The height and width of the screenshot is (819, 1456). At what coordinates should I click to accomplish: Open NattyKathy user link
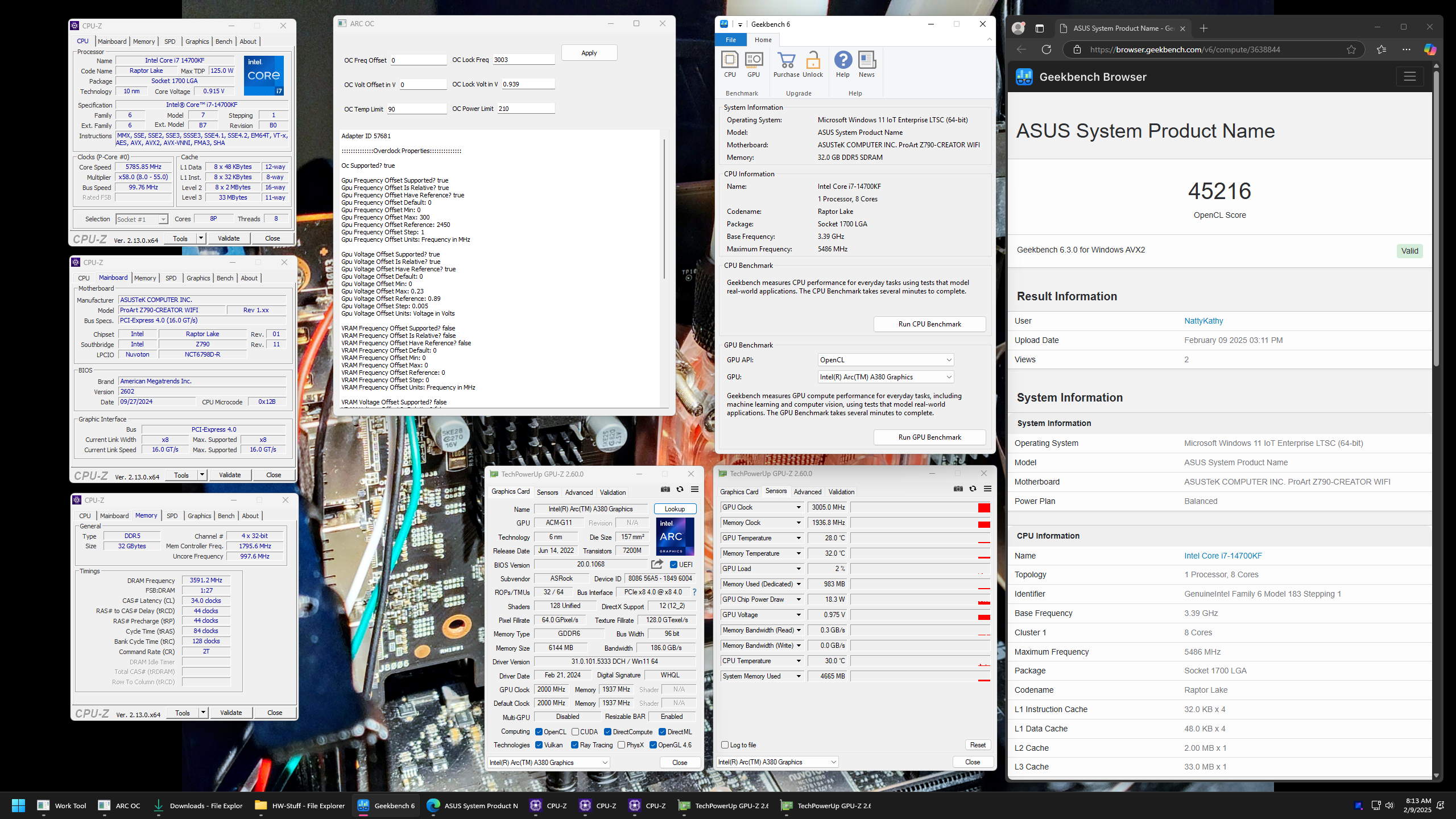pos(1203,321)
